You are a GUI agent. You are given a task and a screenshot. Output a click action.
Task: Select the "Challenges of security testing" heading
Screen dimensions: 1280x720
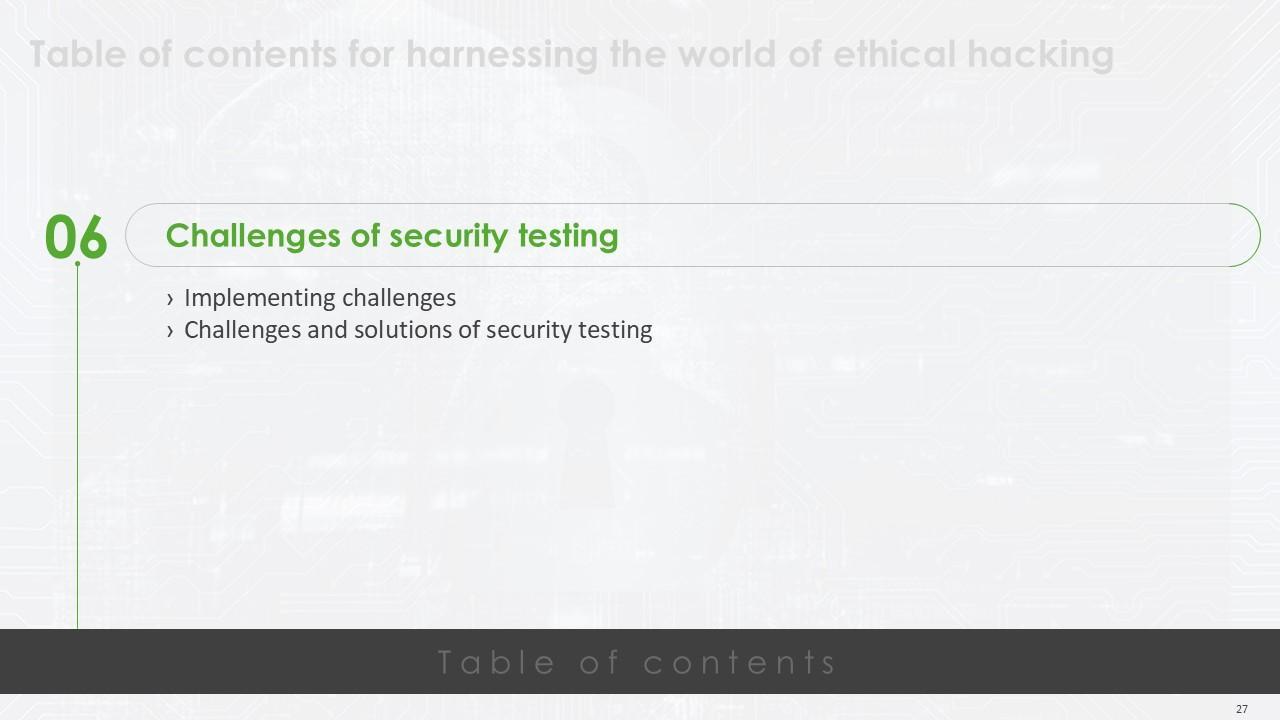tap(392, 235)
